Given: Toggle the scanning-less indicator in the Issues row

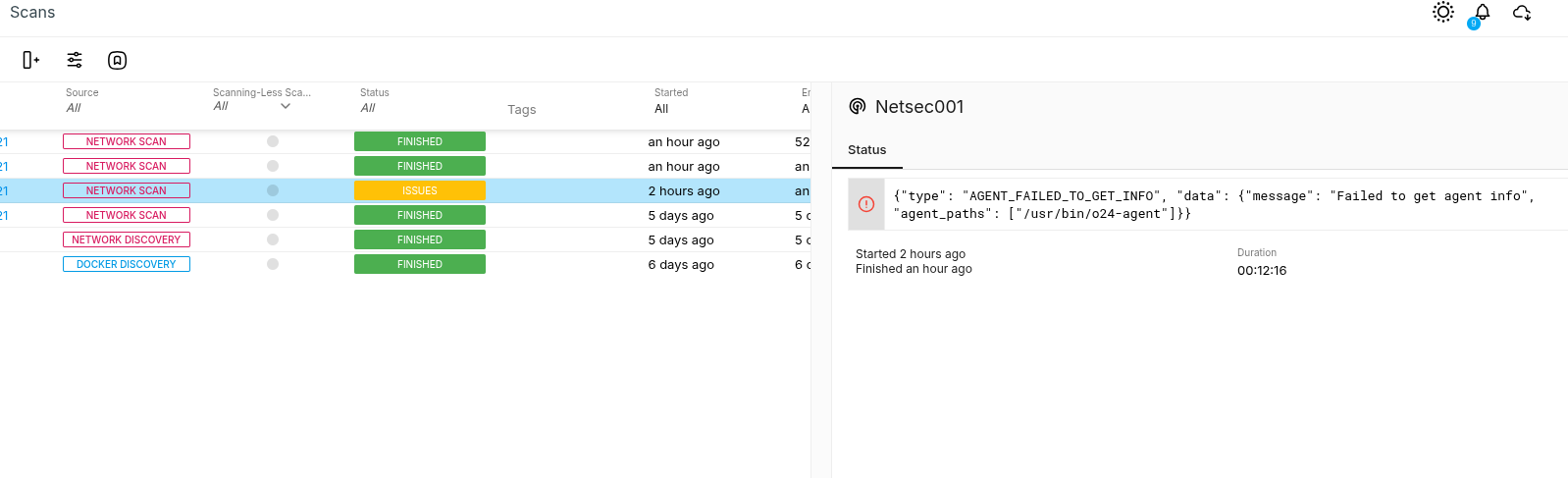Looking at the screenshot, I should click(273, 190).
